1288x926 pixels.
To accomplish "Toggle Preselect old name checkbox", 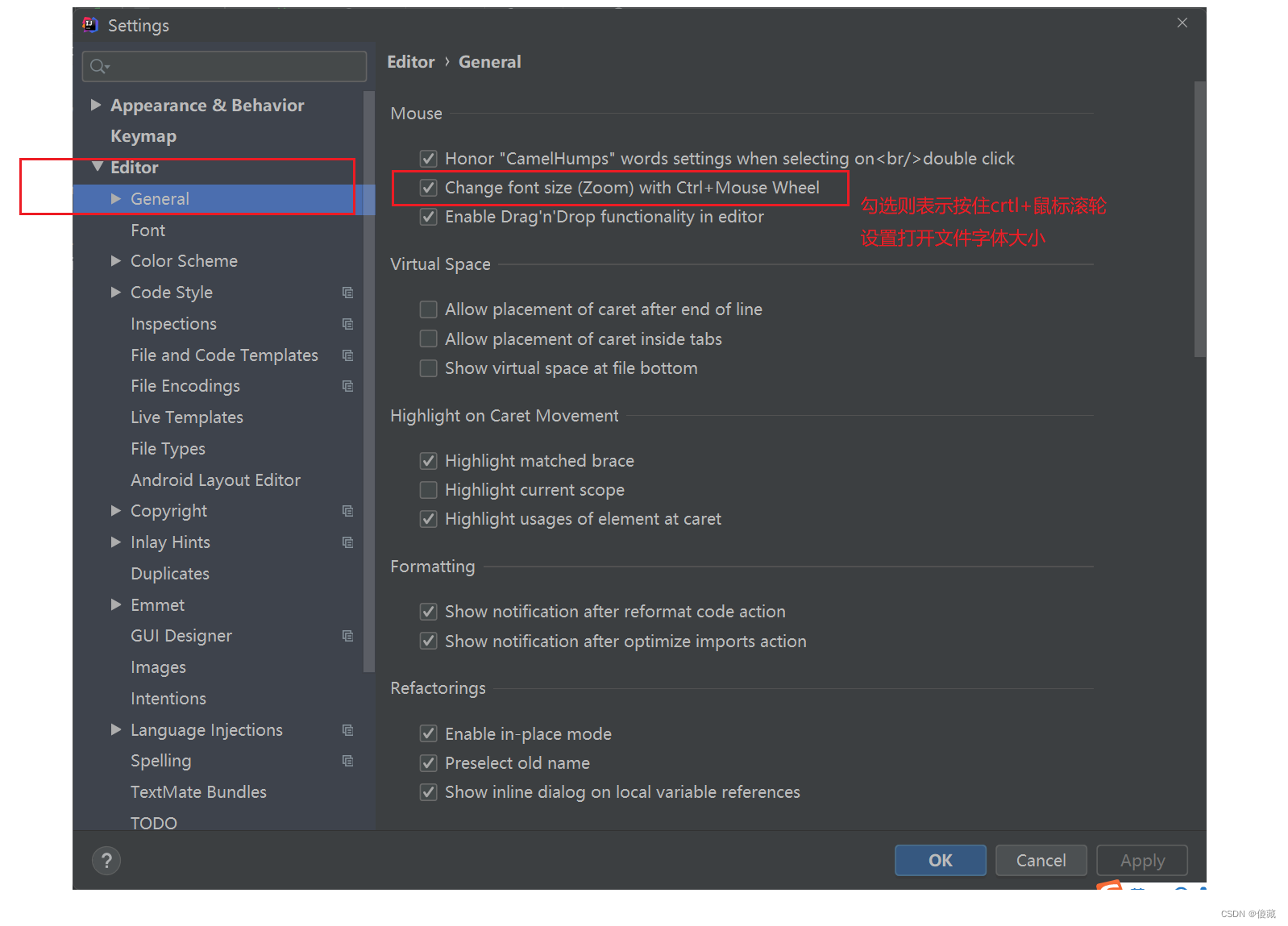I will pyautogui.click(x=429, y=763).
